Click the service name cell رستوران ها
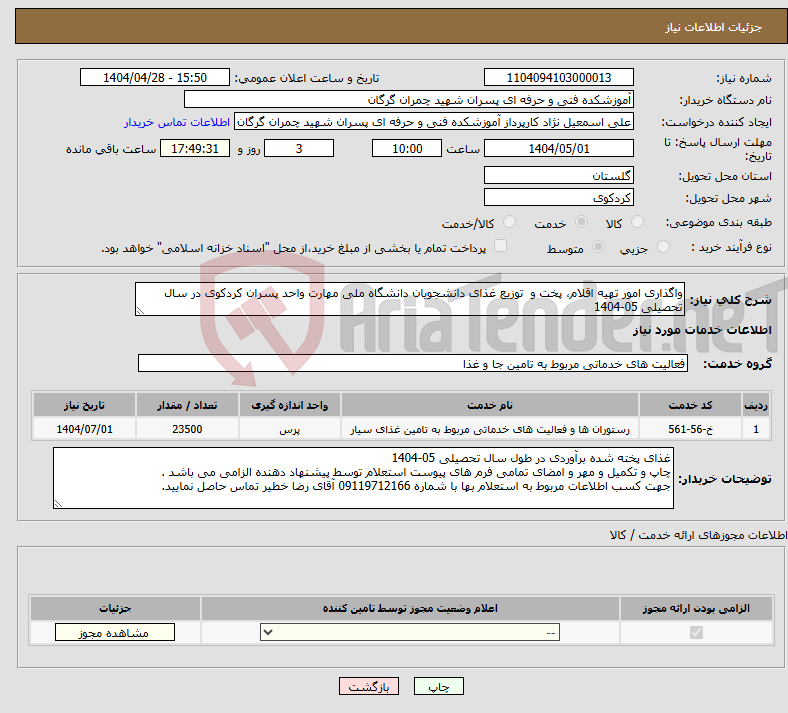Image resolution: width=788 pixels, height=713 pixels. pyautogui.click(x=490, y=429)
